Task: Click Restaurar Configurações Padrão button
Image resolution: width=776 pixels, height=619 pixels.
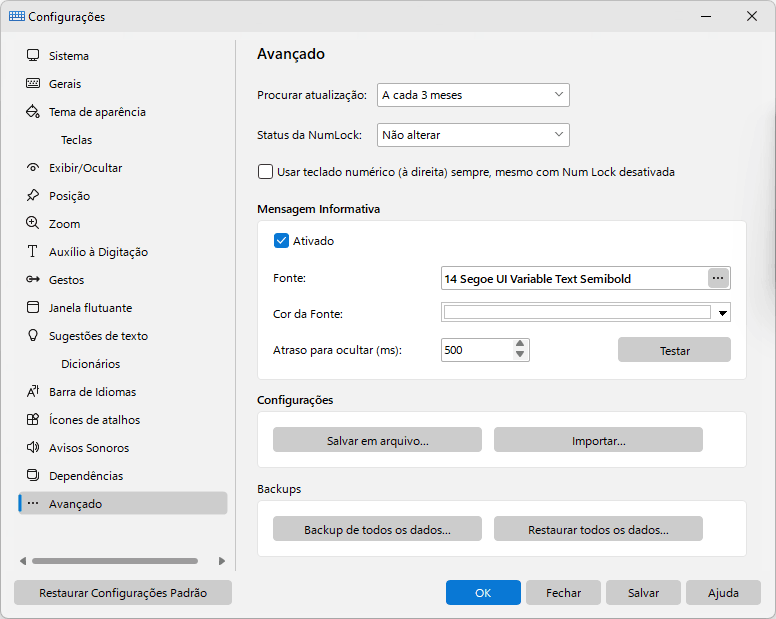Action: (123, 593)
